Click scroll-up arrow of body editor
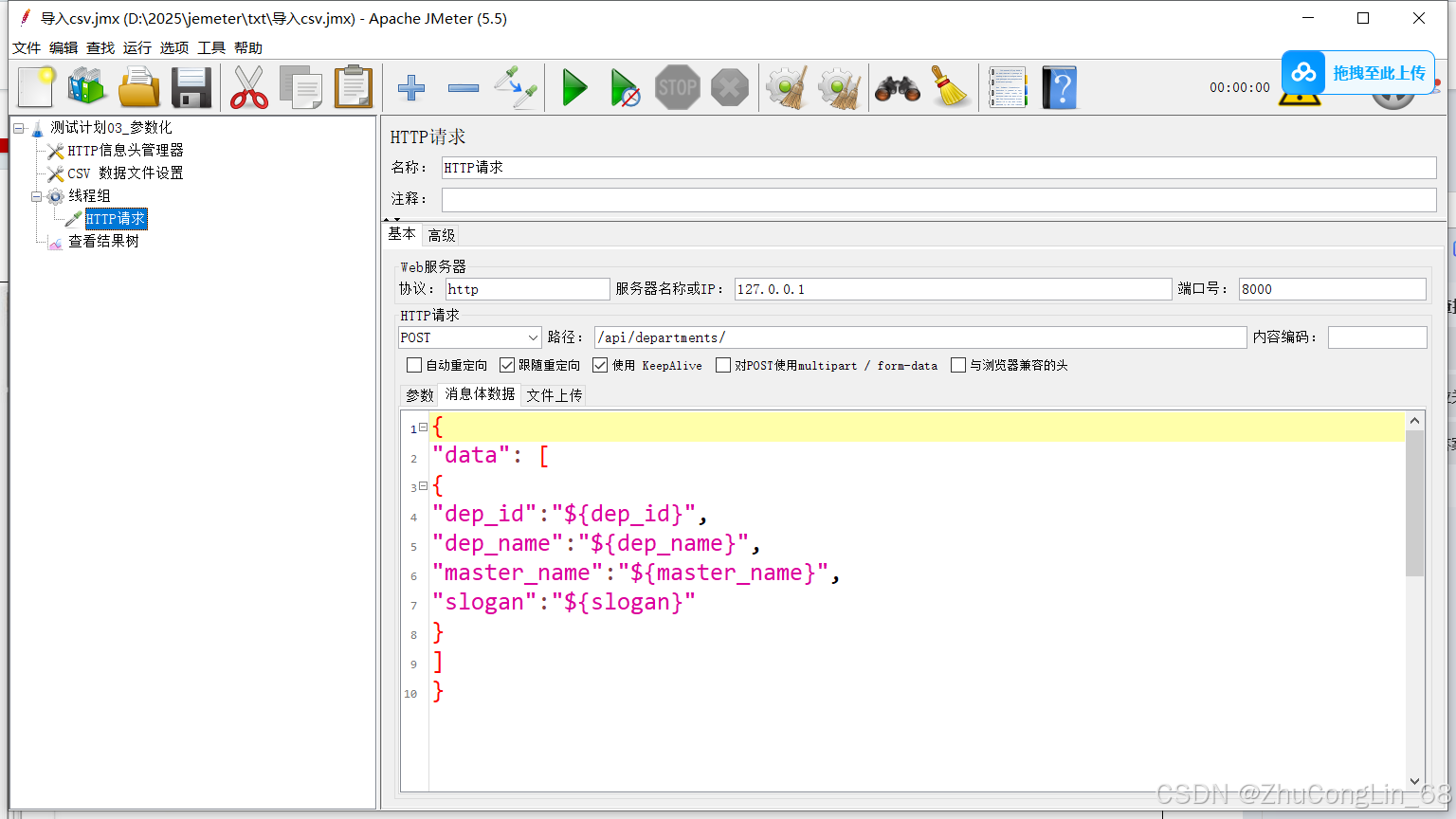This screenshot has height=819, width=1456. point(1414,420)
